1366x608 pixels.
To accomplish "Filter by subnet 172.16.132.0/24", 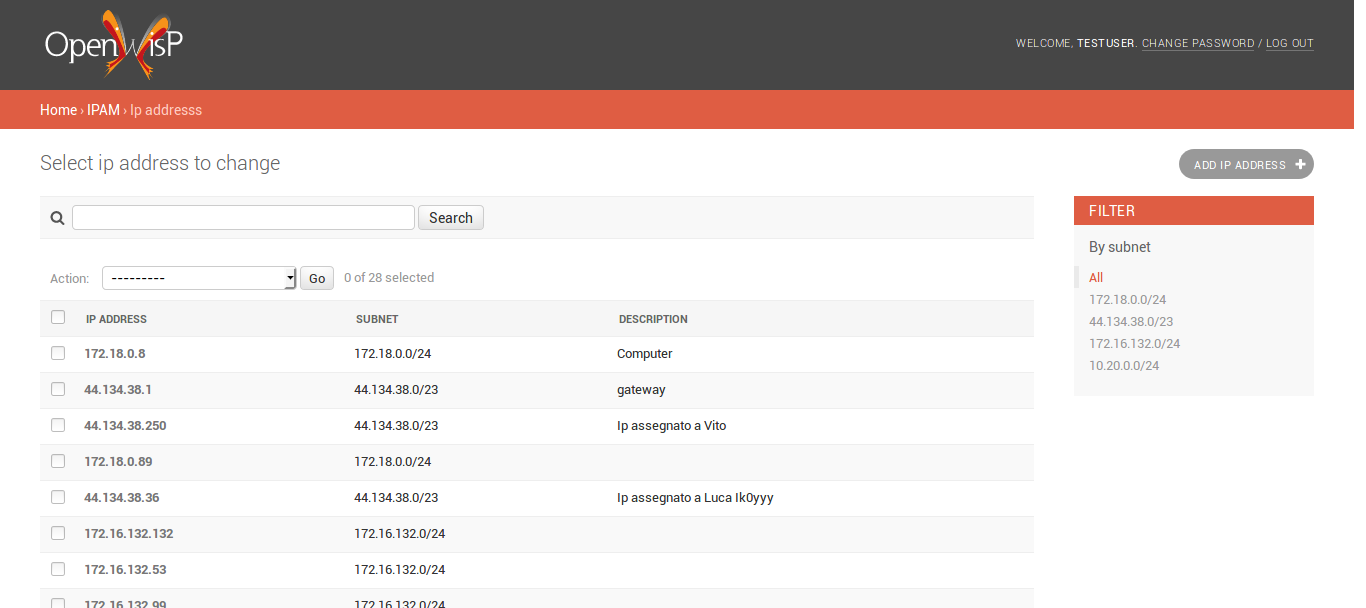I will [x=1134, y=343].
